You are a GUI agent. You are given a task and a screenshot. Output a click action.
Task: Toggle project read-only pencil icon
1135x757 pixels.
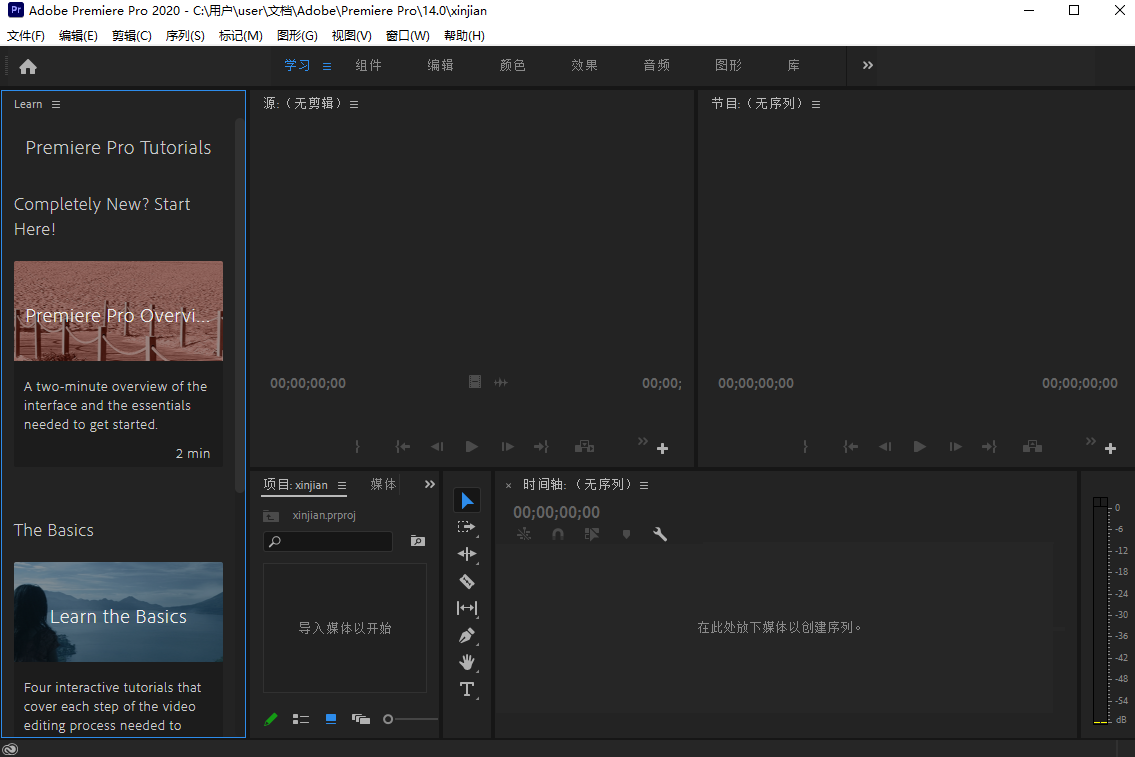coord(271,719)
